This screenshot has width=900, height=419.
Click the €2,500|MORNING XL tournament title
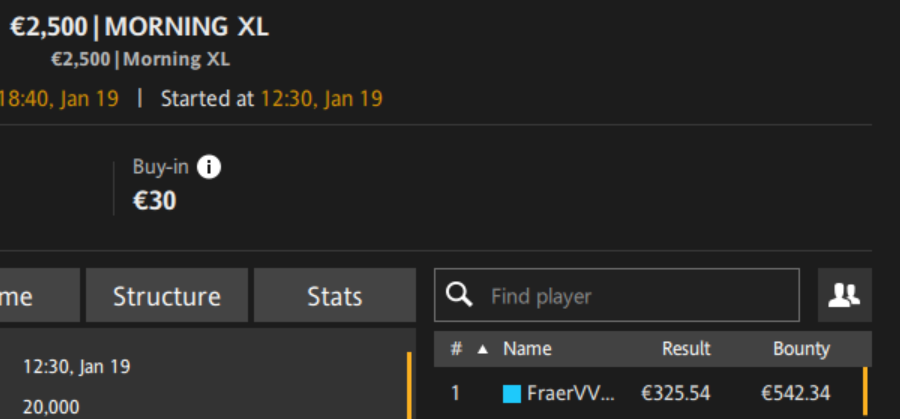click(x=139, y=27)
